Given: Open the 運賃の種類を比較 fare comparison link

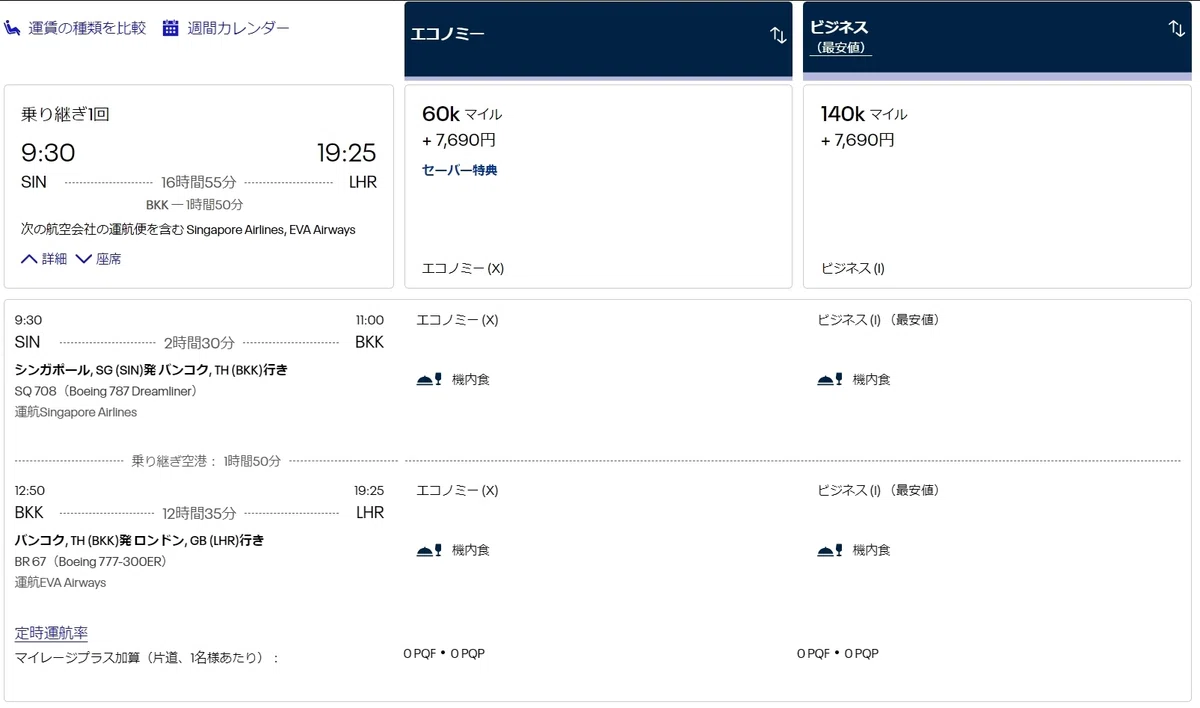Looking at the screenshot, I should (x=87, y=28).
